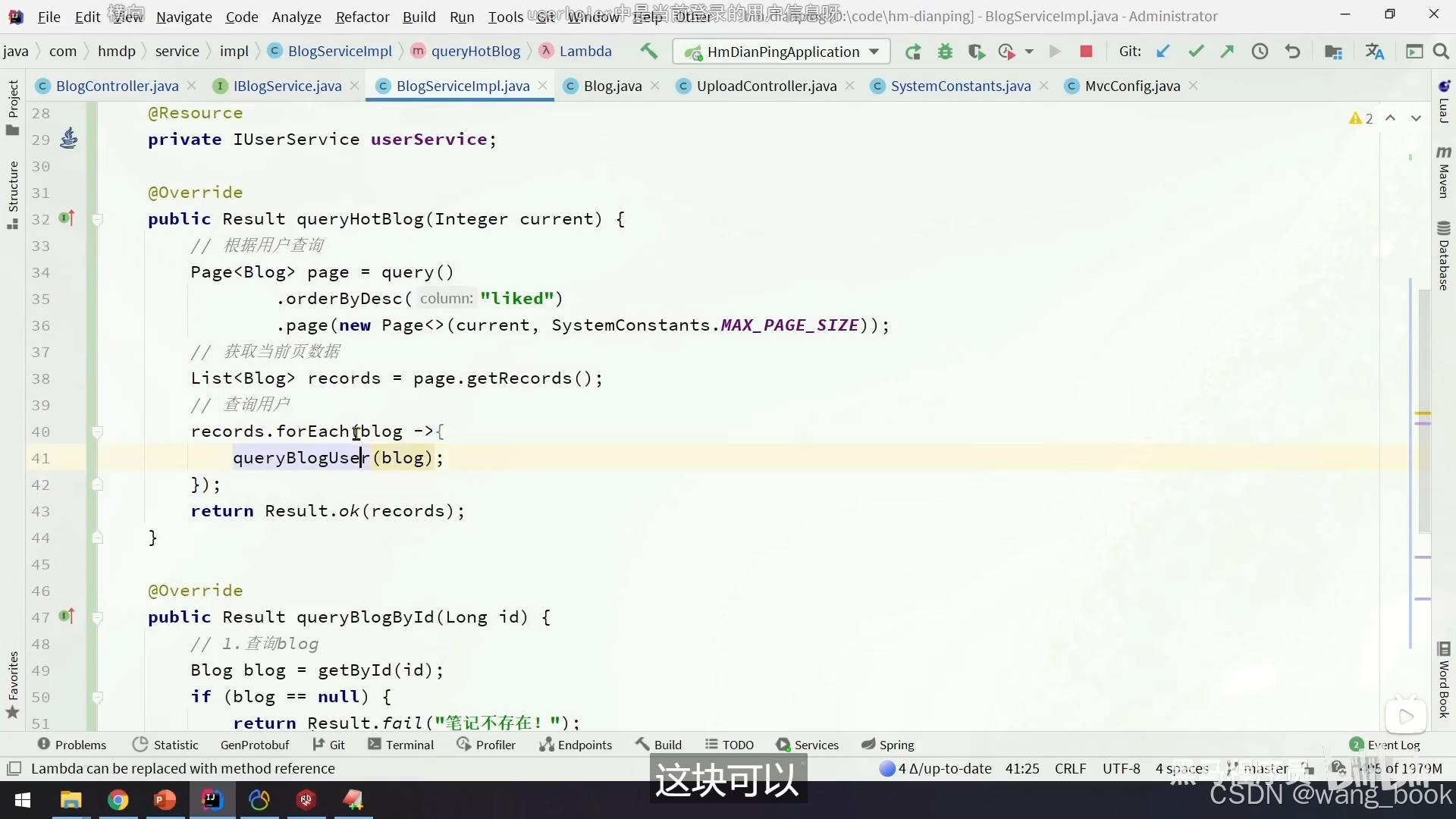The image size is (1456, 819).
Task: Open the Structure tool window
Action: tap(12, 195)
